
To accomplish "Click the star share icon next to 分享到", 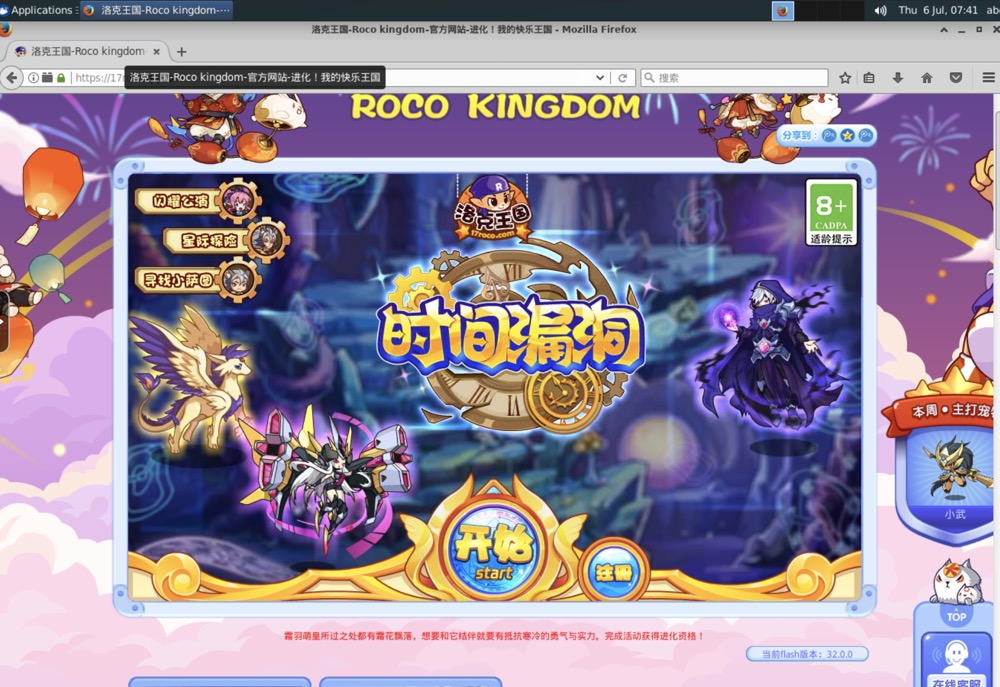I will pyautogui.click(x=847, y=135).
